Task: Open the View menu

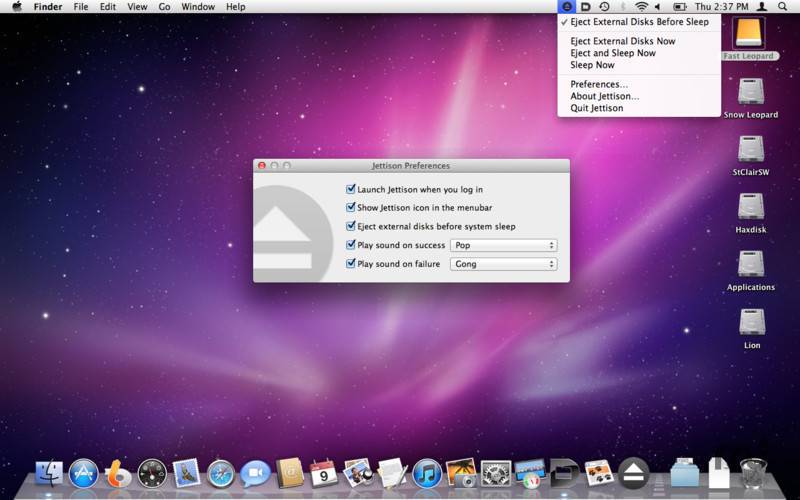Action: [x=137, y=7]
